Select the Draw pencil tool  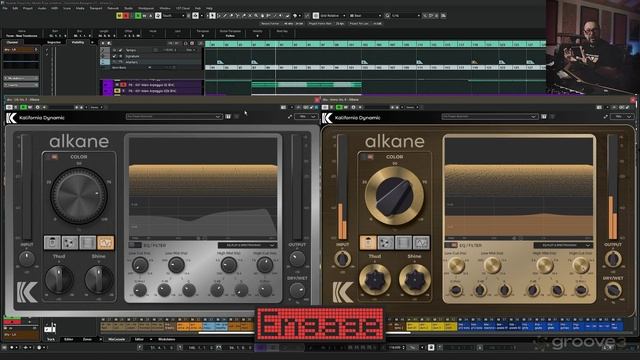point(225,16)
